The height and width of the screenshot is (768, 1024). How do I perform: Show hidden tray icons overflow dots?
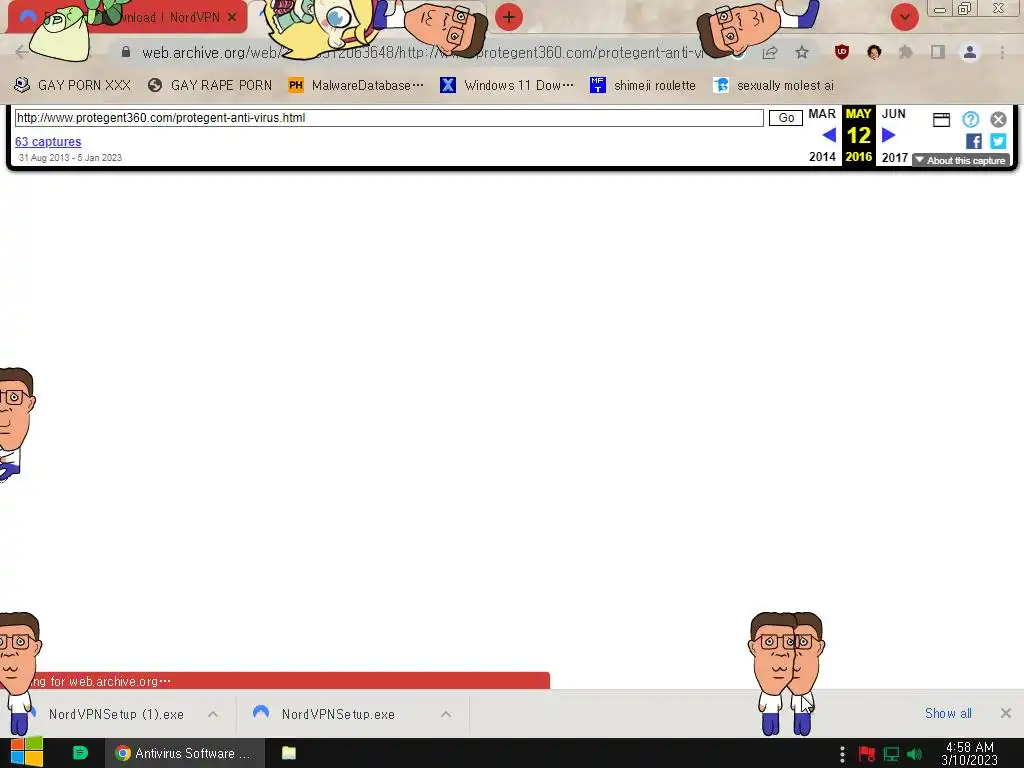(x=842, y=754)
